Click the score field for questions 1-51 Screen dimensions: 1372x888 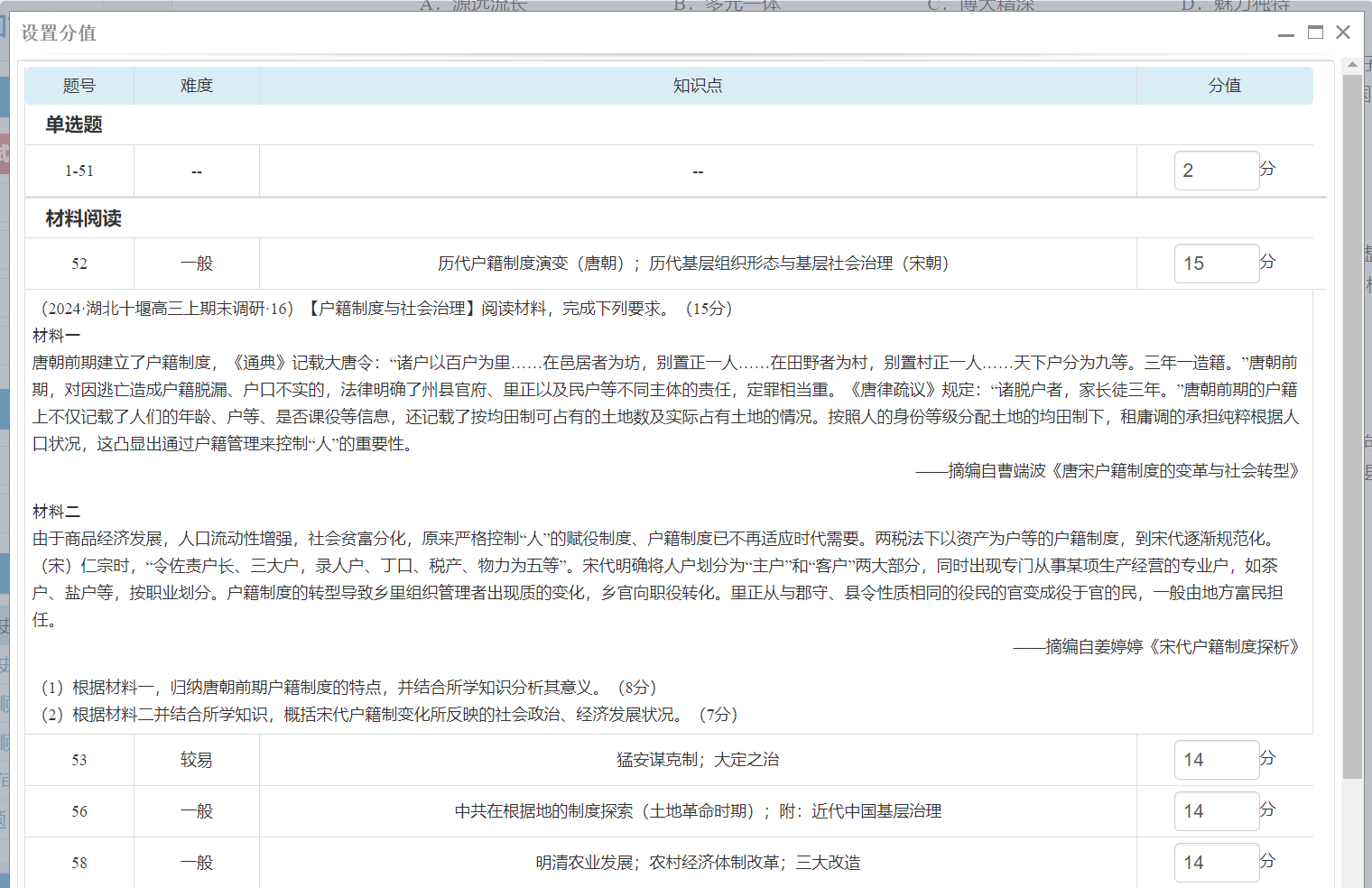pyautogui.click(x=1215, y=171)
